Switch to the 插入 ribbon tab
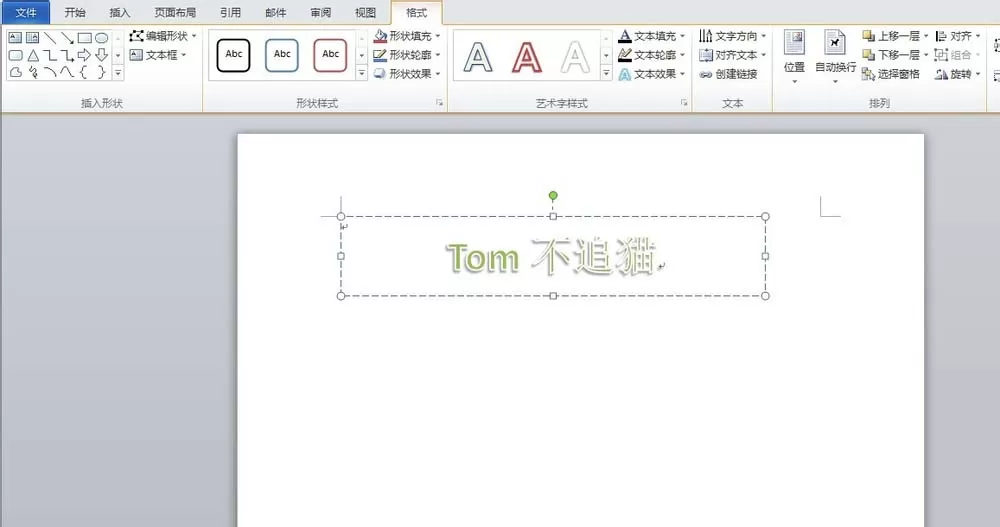 tap(119, 13)
